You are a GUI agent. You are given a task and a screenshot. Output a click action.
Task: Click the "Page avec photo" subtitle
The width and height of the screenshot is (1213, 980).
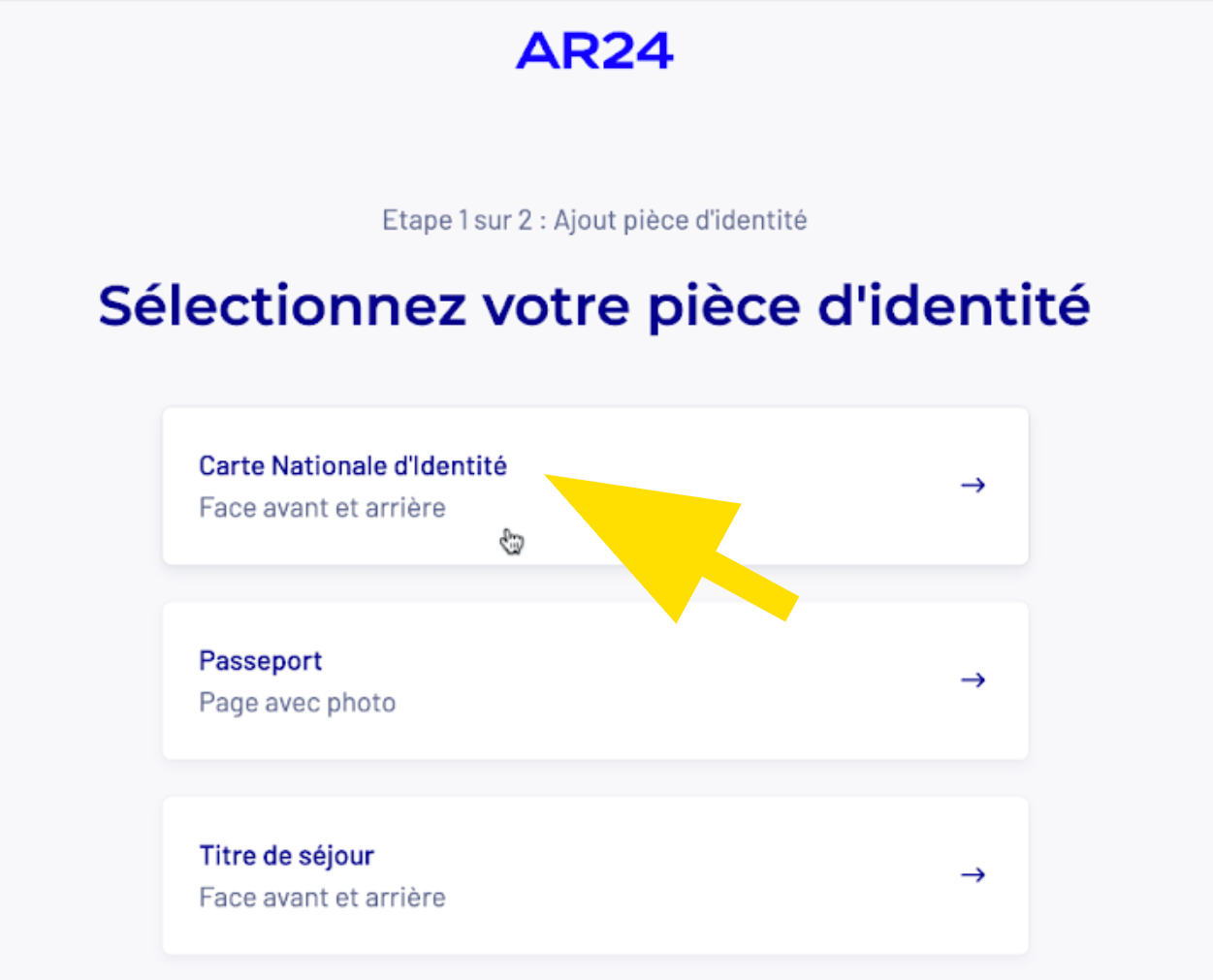tap(297, 703)
